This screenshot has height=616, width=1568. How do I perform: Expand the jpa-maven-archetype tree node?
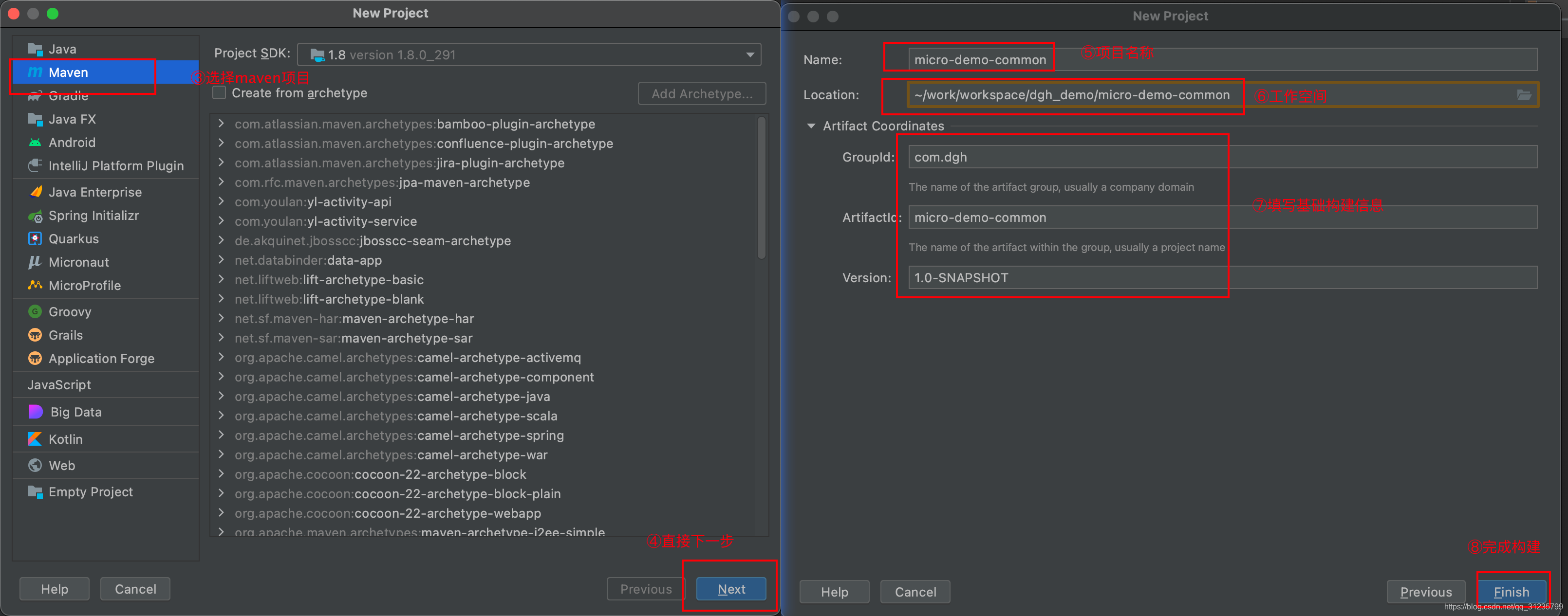[x=221, y=182]
